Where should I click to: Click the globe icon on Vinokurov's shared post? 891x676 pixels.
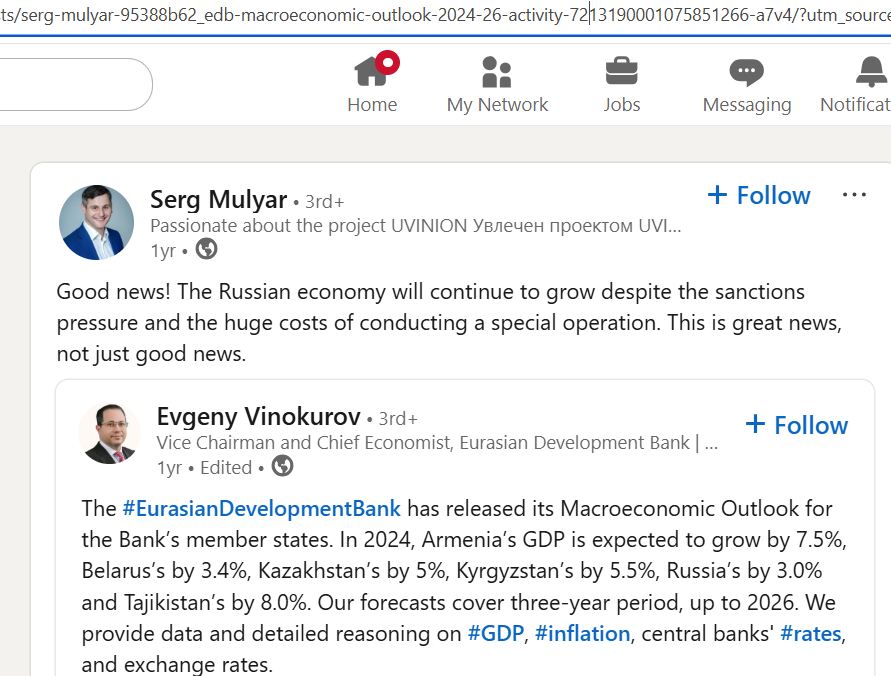283,466
